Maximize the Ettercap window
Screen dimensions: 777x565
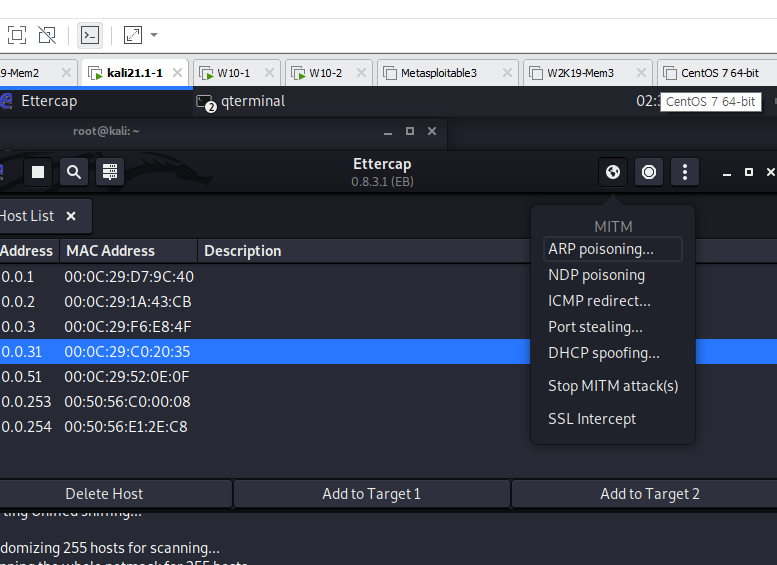[x=749, y=172]
